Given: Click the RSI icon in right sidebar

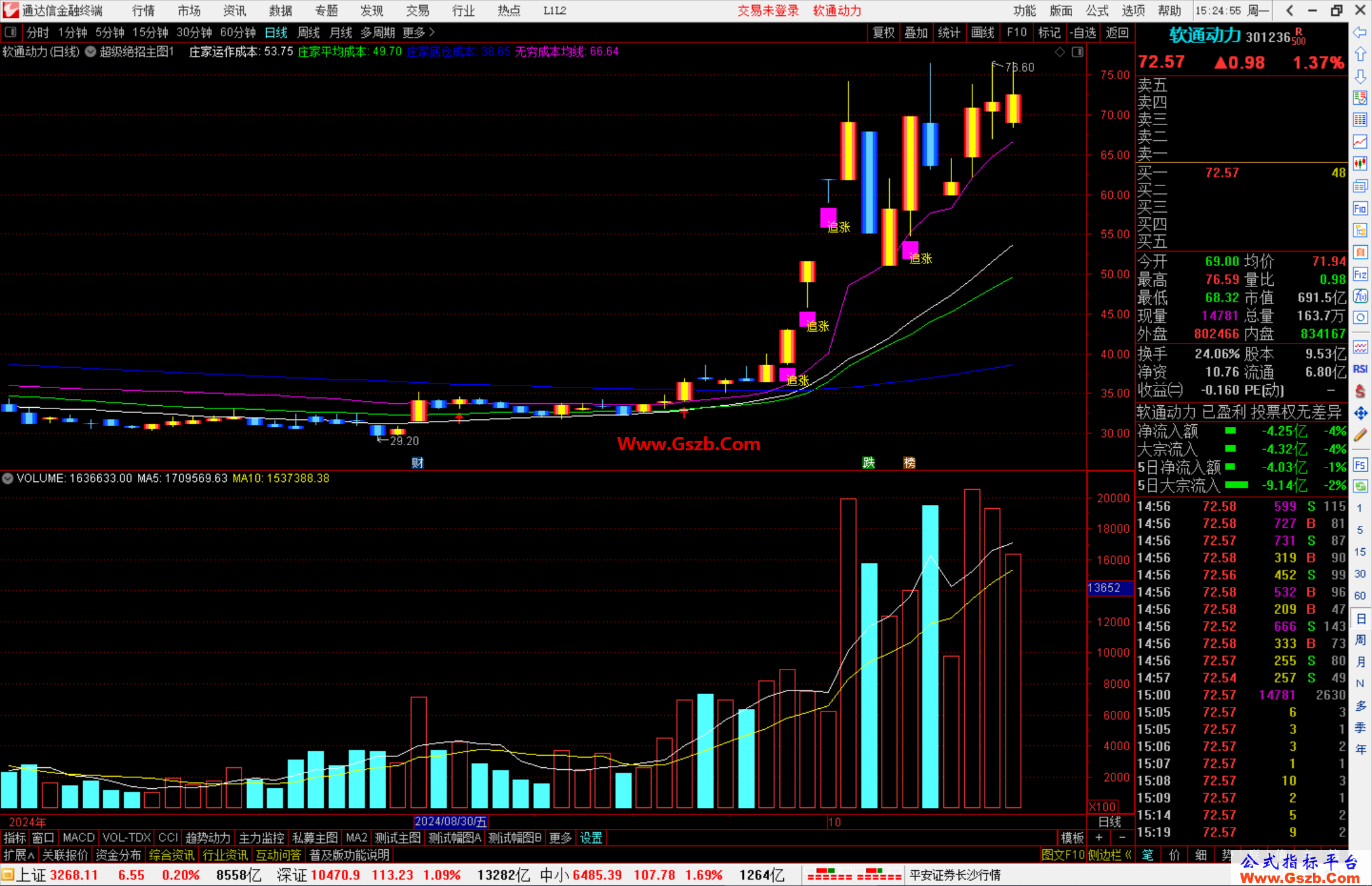Looking at the screenshot, I should pyautogui.click(x=1360, y=369).
